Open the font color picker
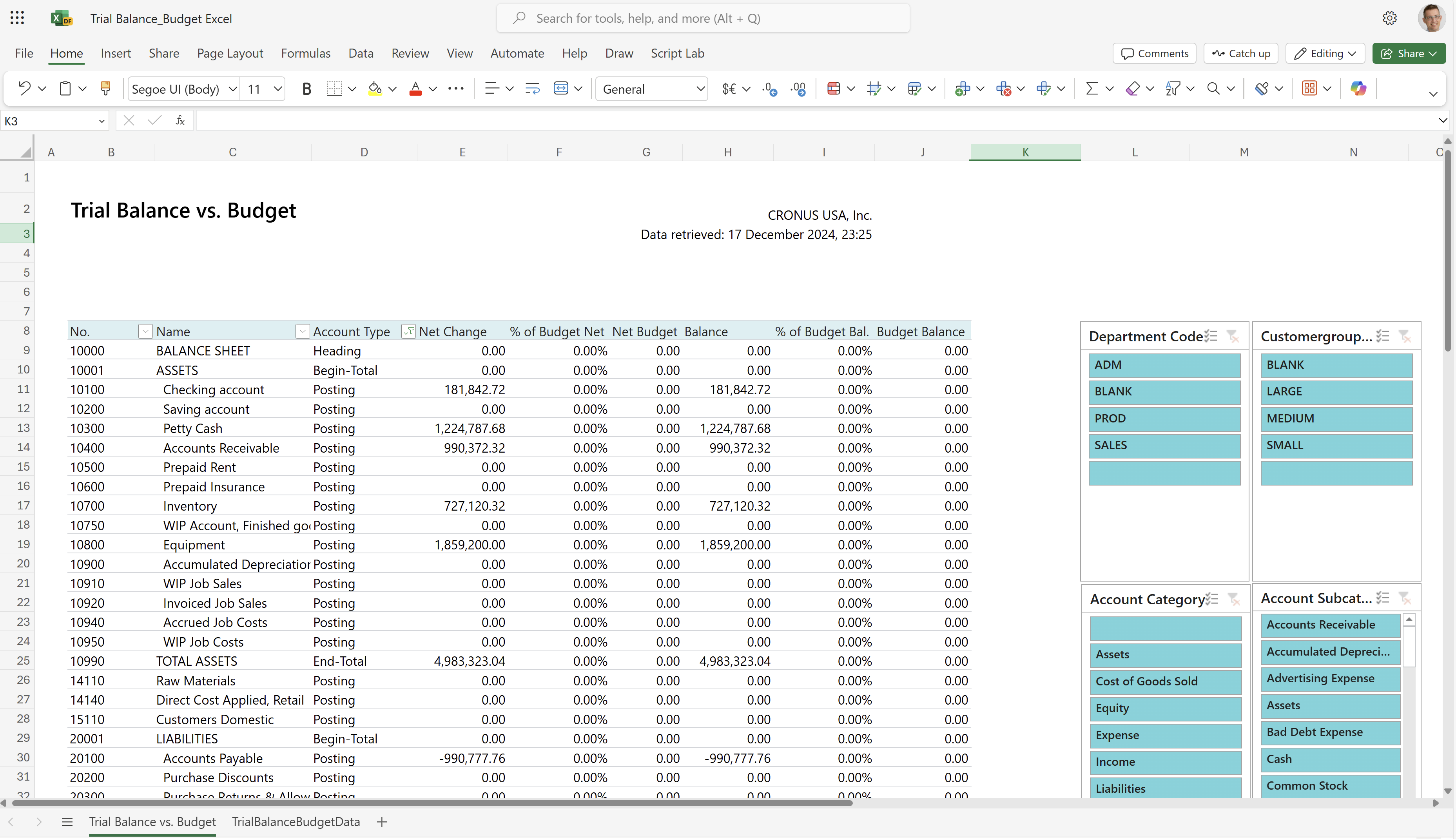Viewport: 1456px width, 839px height. pos(432,89)
